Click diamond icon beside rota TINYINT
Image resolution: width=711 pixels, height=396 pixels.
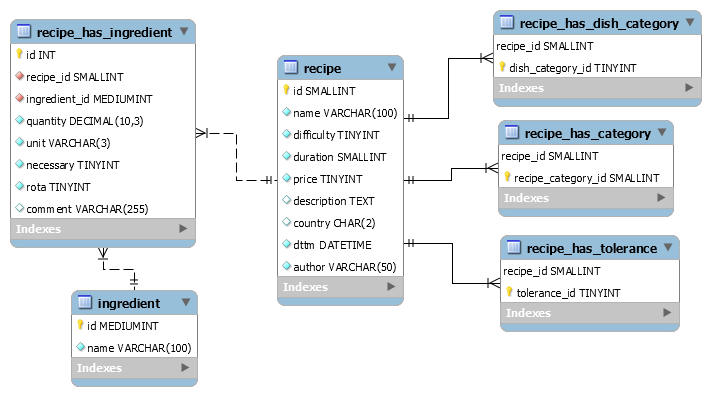[x=19, y=186]
